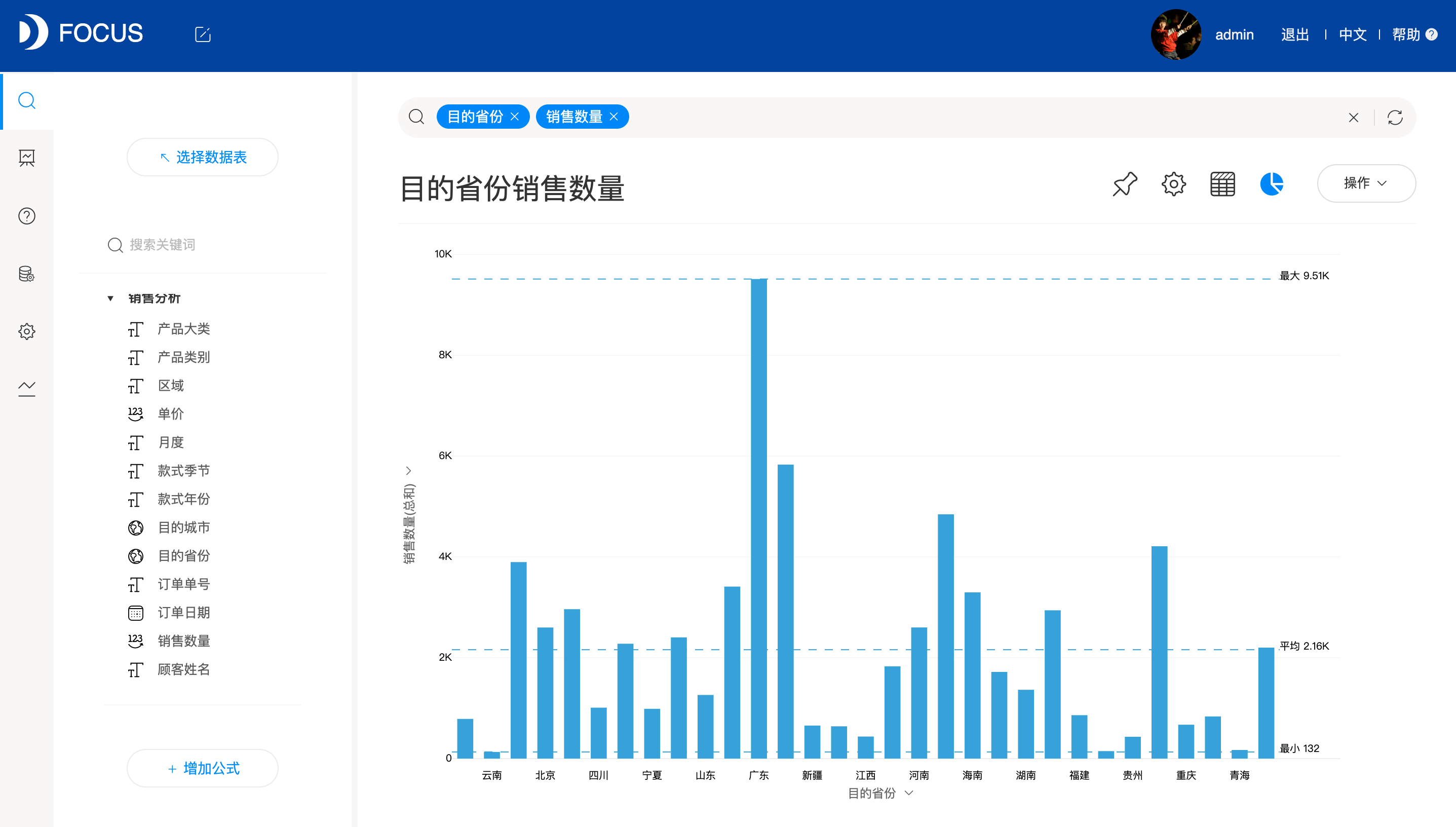The image size is (1456, 827).
Task: Select the 订单单号 column
Action: (183, 584)
